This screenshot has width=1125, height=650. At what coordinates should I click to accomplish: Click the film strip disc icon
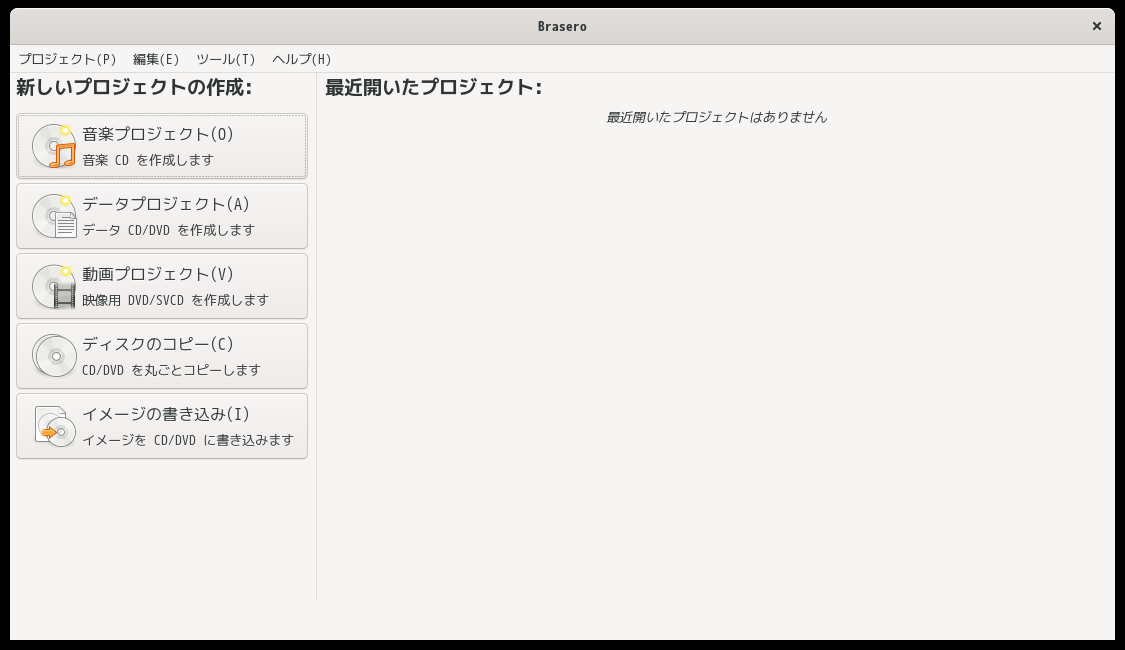click(x=54, y=286)
